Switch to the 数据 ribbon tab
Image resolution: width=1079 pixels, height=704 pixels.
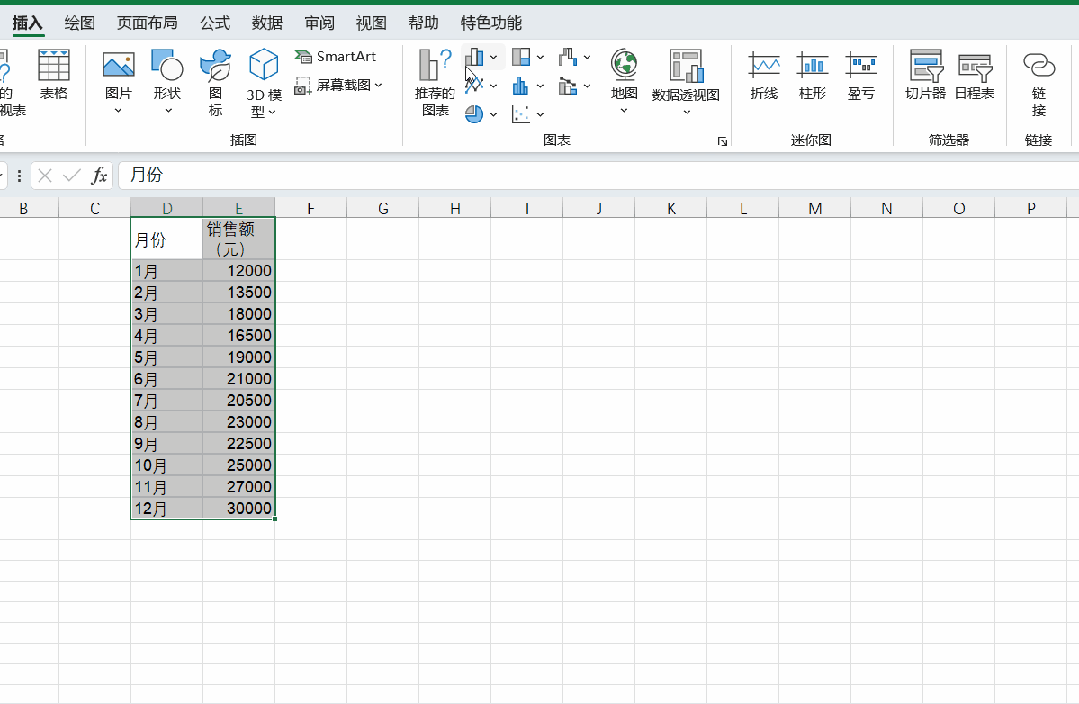point(267,23)
